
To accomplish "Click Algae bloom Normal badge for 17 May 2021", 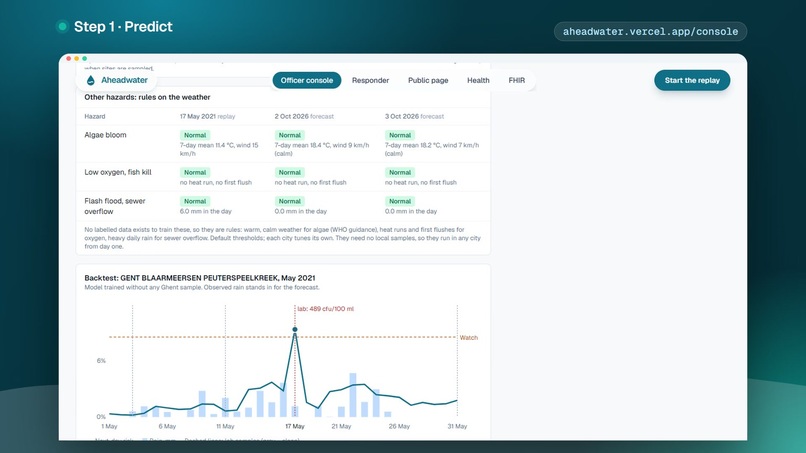I will point(195,135).
